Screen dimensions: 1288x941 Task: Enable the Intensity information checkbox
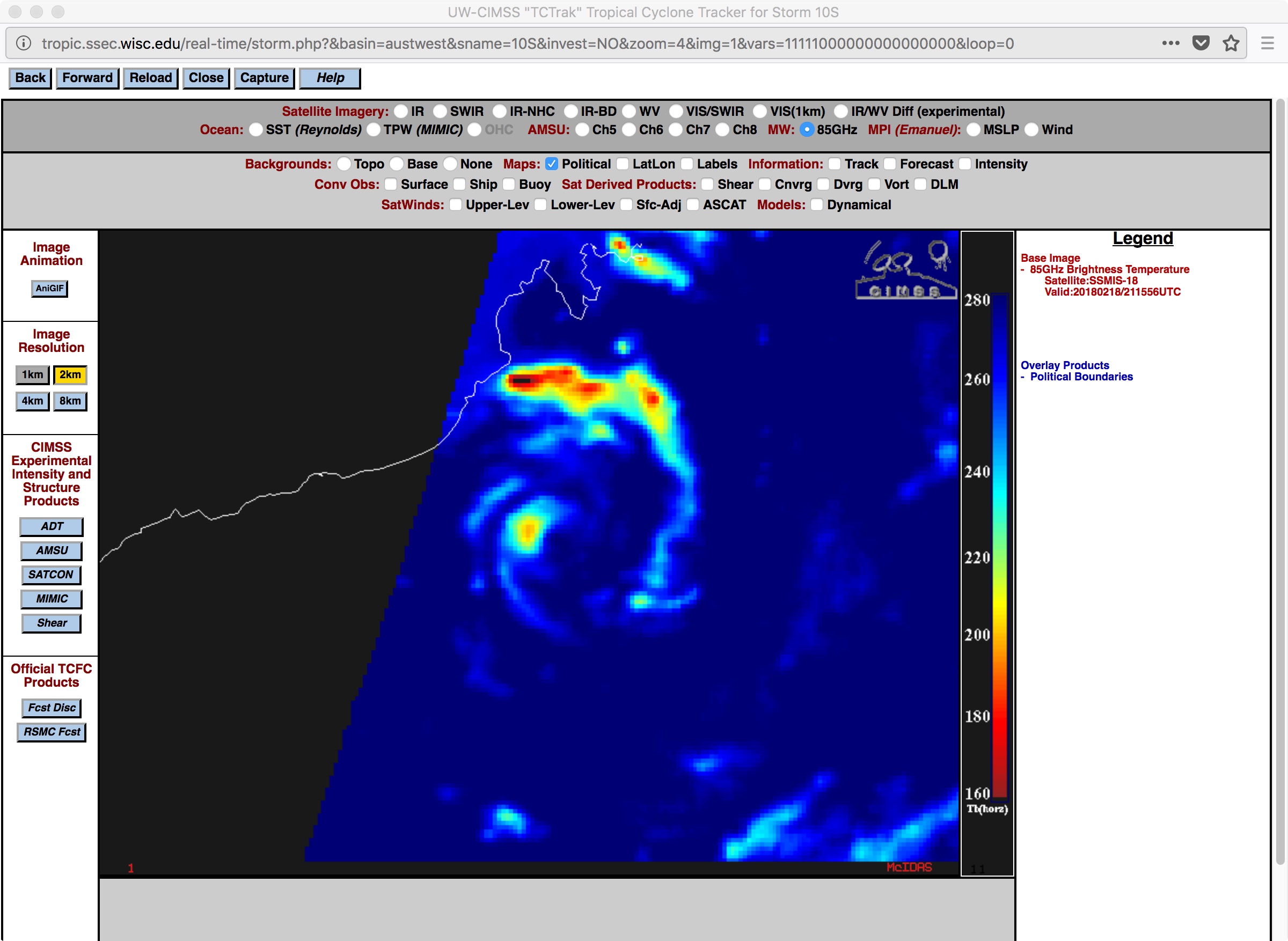coord(964,164)
